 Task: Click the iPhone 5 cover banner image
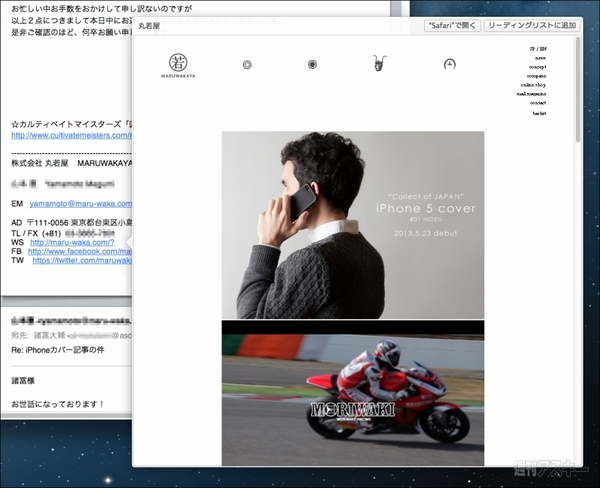point(353,225)
